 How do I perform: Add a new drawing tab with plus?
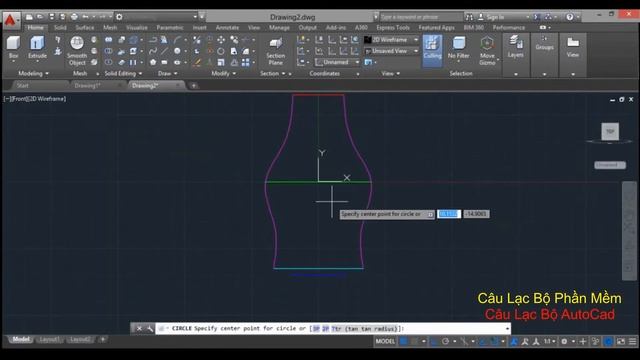point(193,85)
